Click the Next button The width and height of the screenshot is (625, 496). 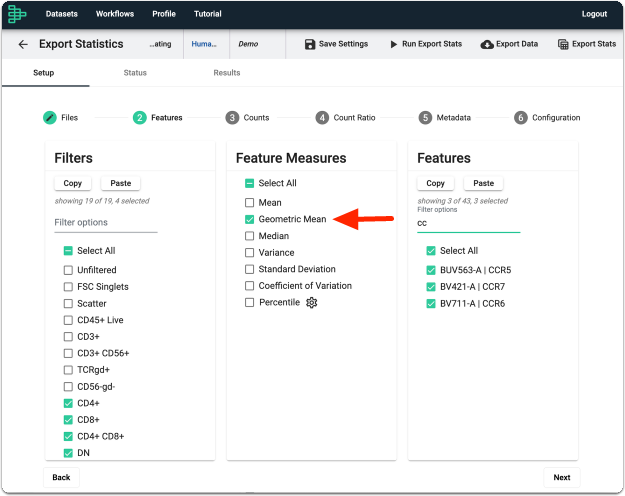click(562, 478)
